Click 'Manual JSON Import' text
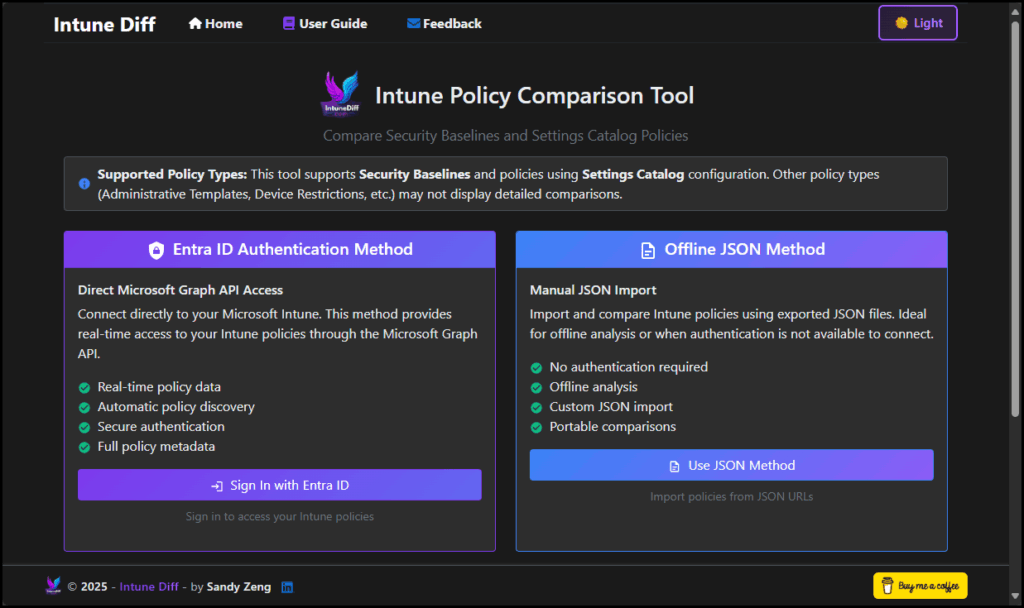 tap(593, 290)
